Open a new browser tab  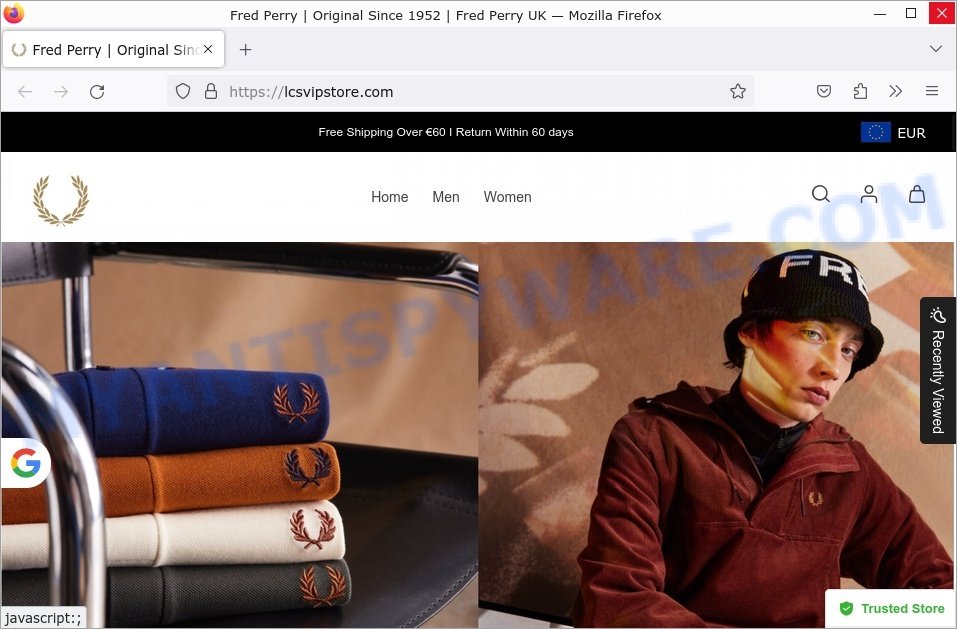(x=245, y=49)
